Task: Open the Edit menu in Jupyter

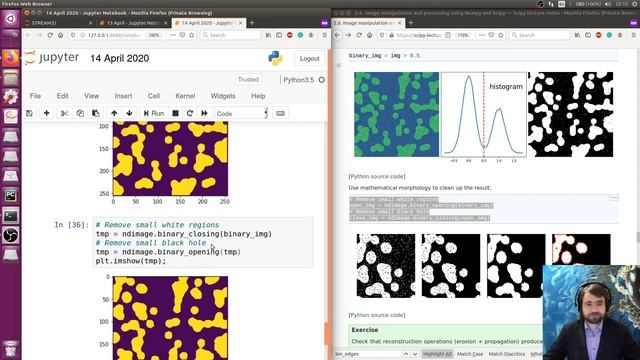Action: pyautogui.click(x=62, y=96)
